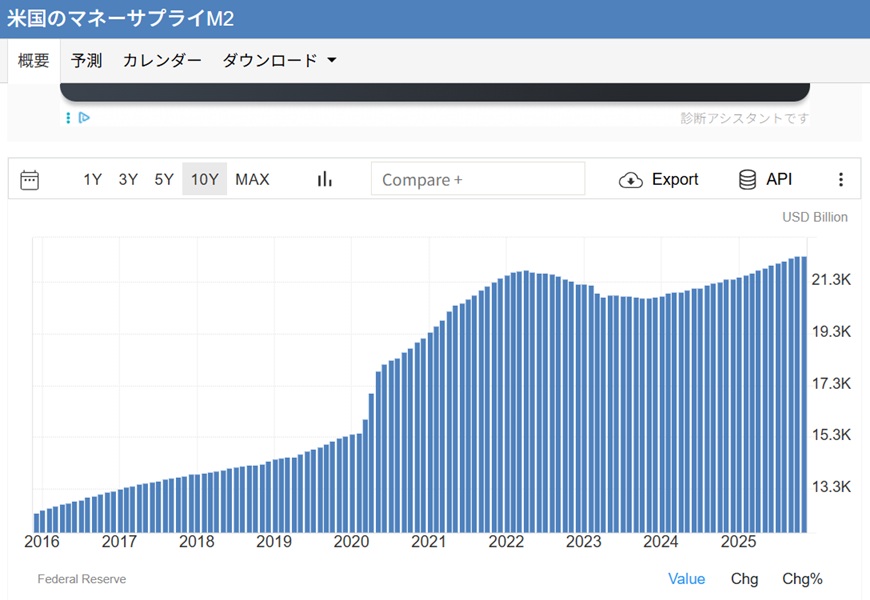The width and height of the screenshot is (870, 600).
Task: Open the 予測 tab
Action: [86, 61]
